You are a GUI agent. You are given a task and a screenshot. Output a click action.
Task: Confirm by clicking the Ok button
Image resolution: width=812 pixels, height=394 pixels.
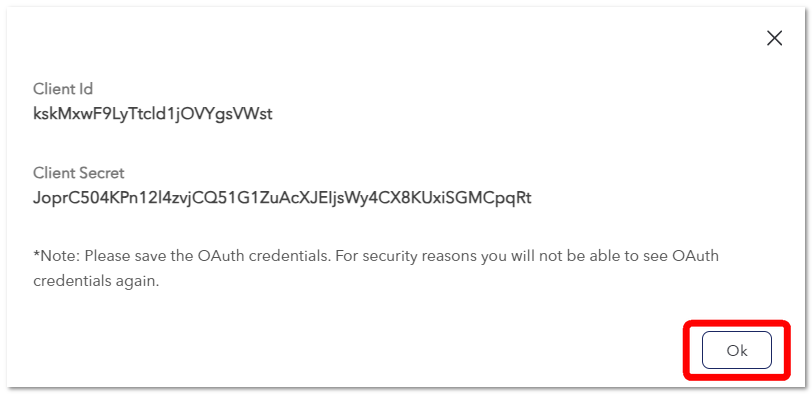(736, 351)
